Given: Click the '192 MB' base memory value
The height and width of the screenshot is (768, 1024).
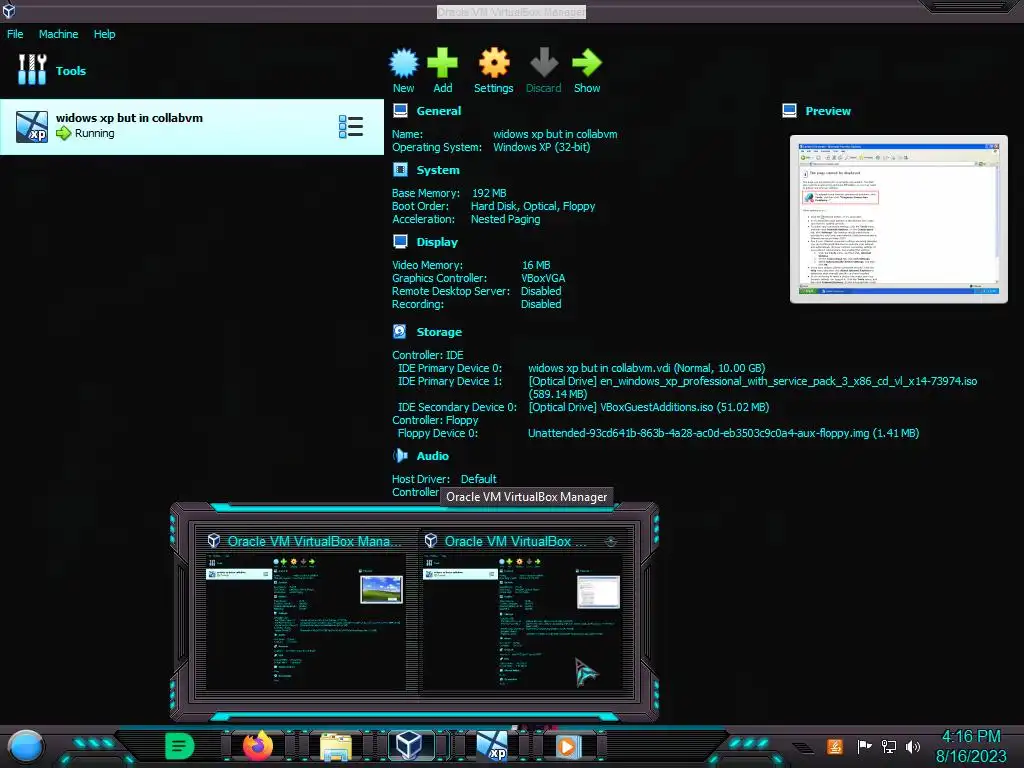Looking at the screenshot, I should tap(489, 193).
